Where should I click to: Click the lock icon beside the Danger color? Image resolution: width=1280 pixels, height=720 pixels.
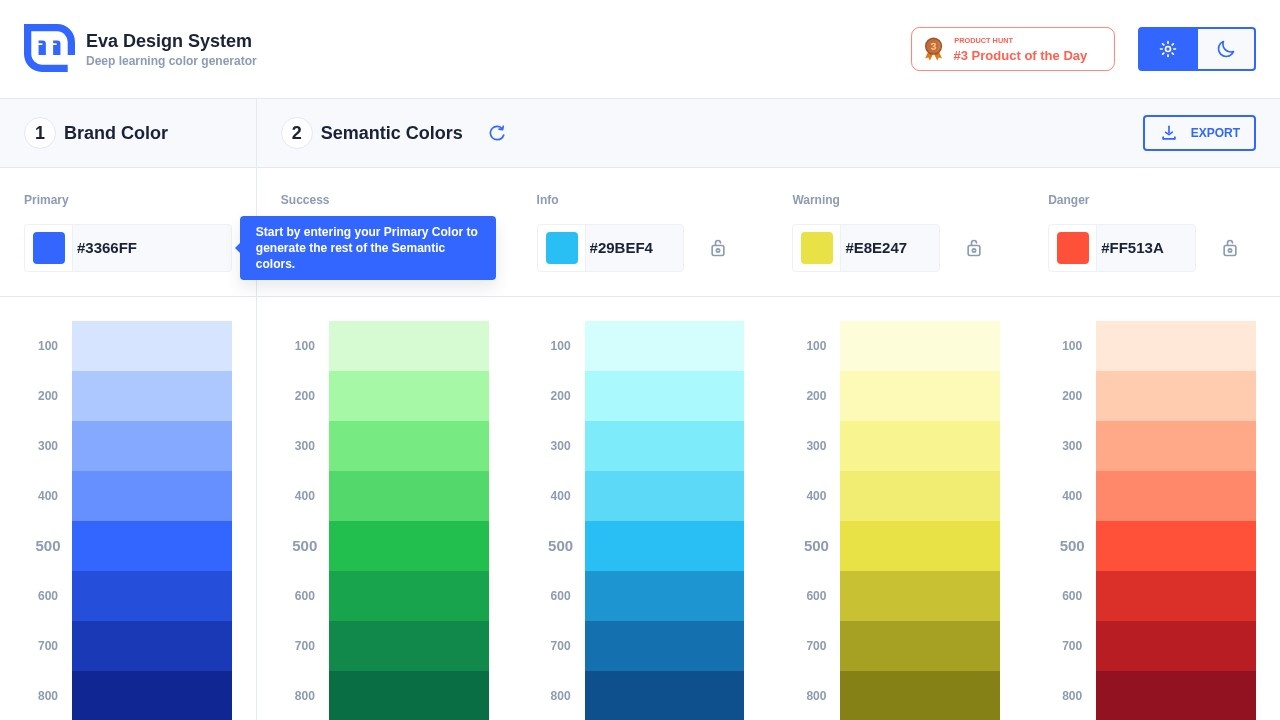point(1230,248)
